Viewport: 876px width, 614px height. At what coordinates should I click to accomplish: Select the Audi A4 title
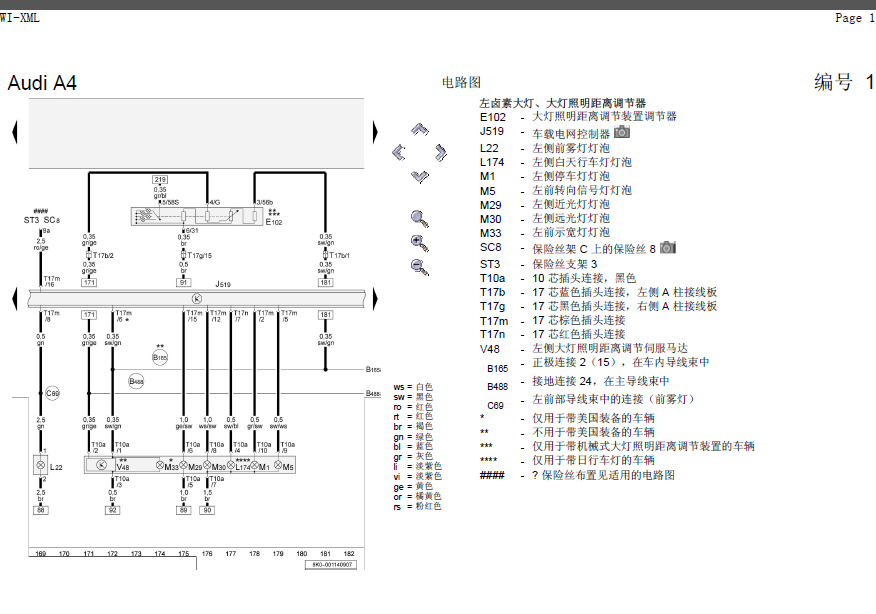click(x=42, y=83)
